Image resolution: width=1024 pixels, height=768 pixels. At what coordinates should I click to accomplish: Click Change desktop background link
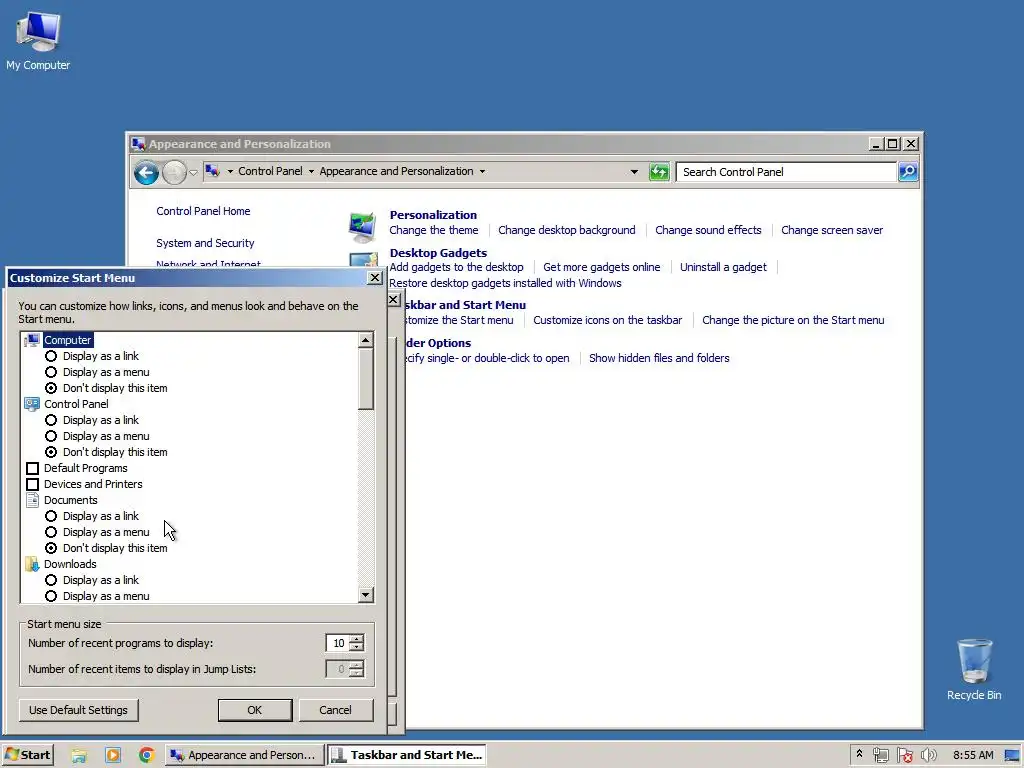point(566,230)
